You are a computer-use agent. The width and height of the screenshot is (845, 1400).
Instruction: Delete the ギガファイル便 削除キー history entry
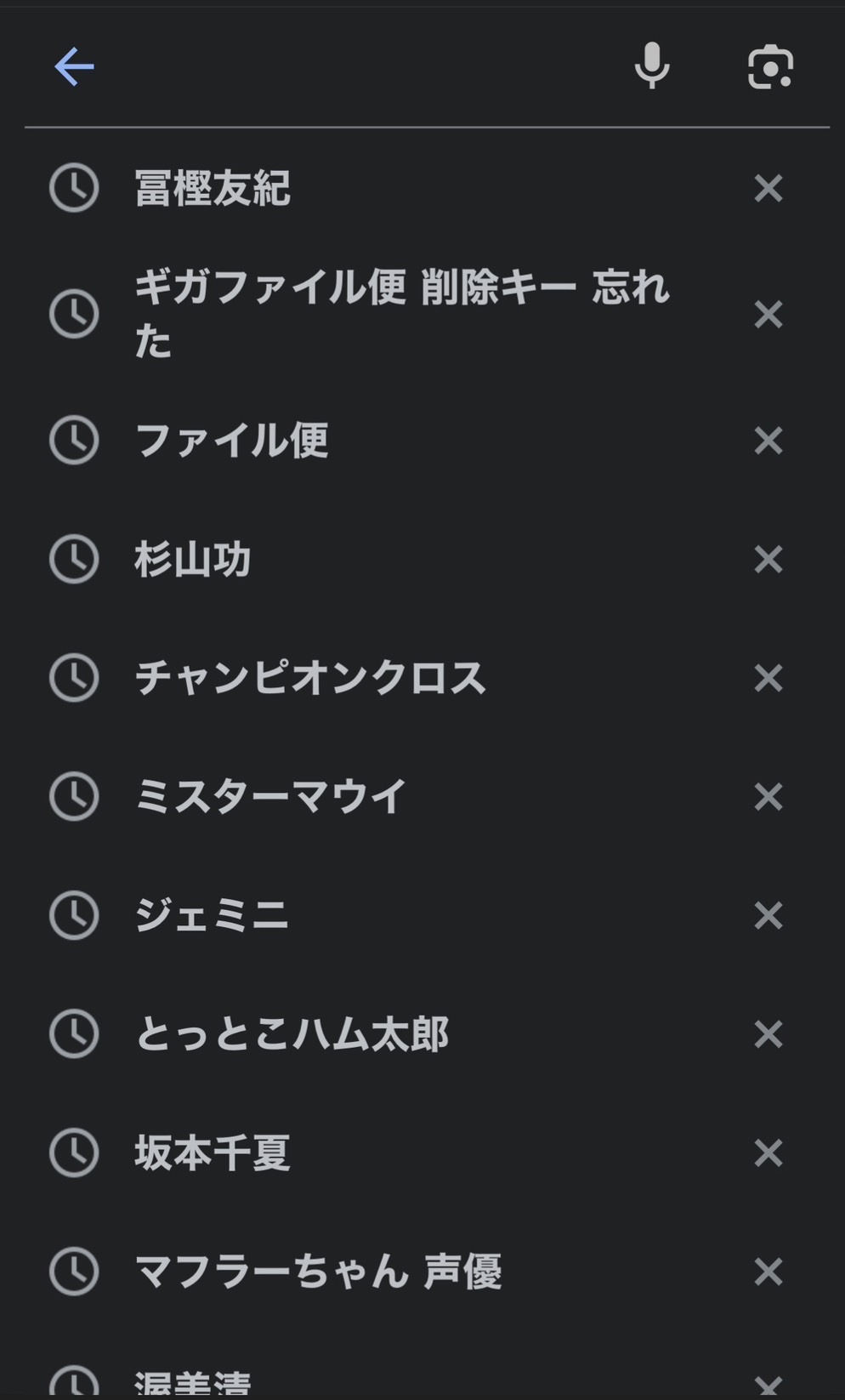point(768,315)
